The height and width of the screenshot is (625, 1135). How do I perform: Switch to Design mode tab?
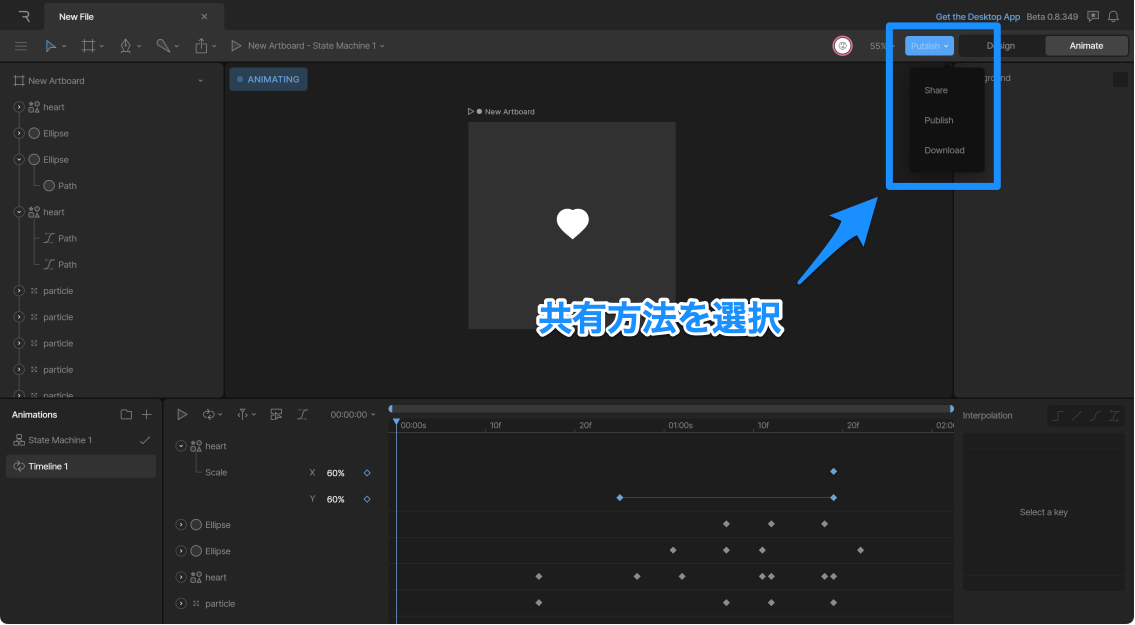[x=999, y=45]
